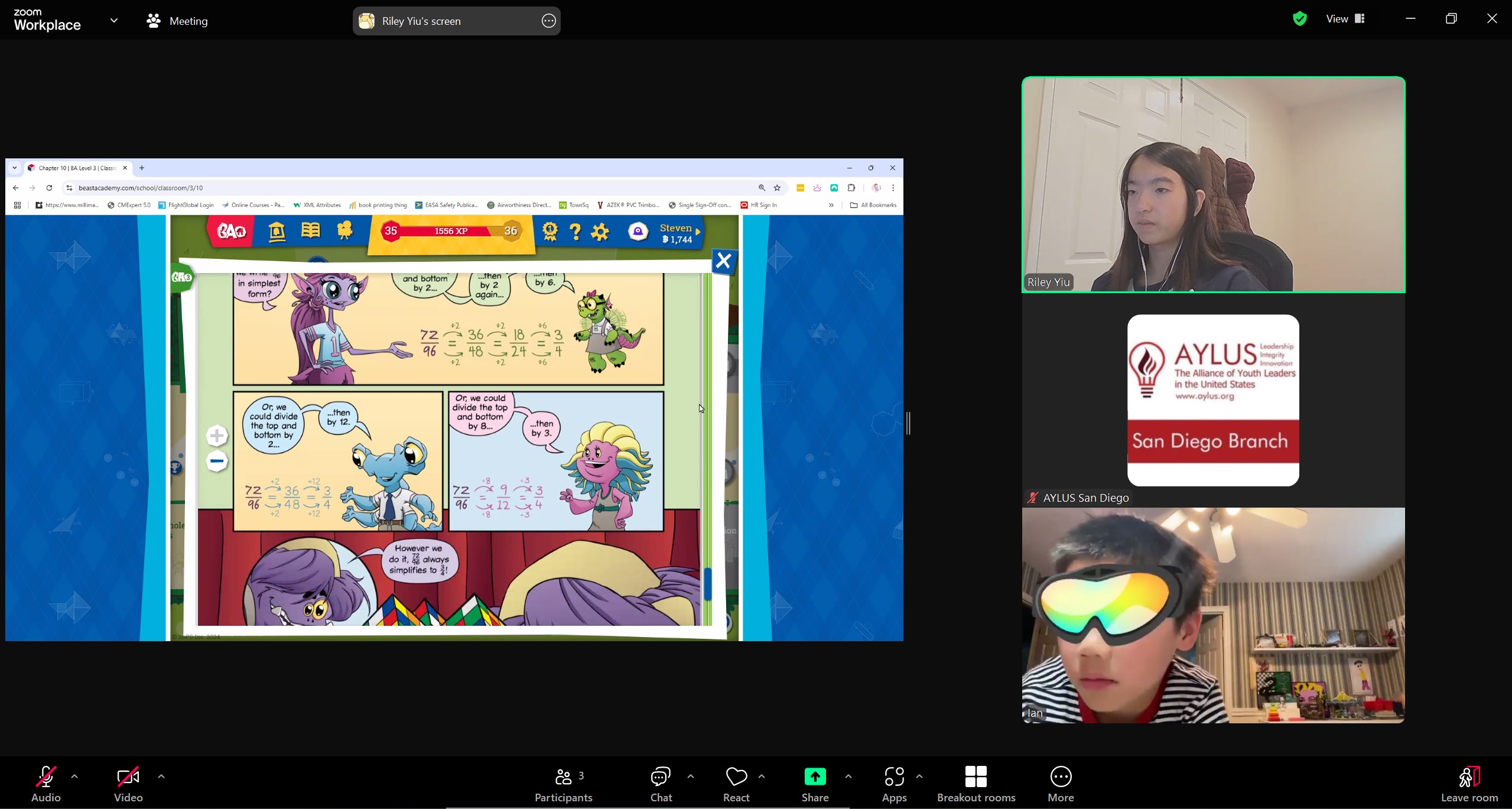
Task: Expand the bookmarks overflow double chevron
Action: [x=831, y=205]
